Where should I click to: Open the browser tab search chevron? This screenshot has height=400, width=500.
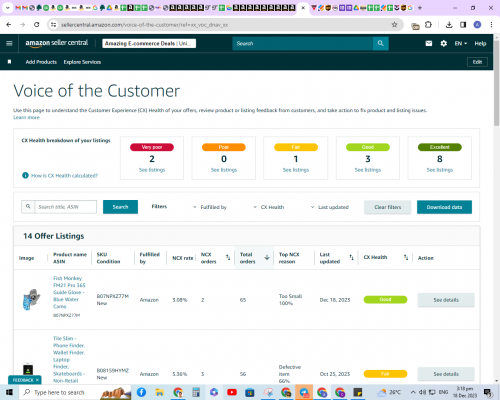(x=7, y=8)
